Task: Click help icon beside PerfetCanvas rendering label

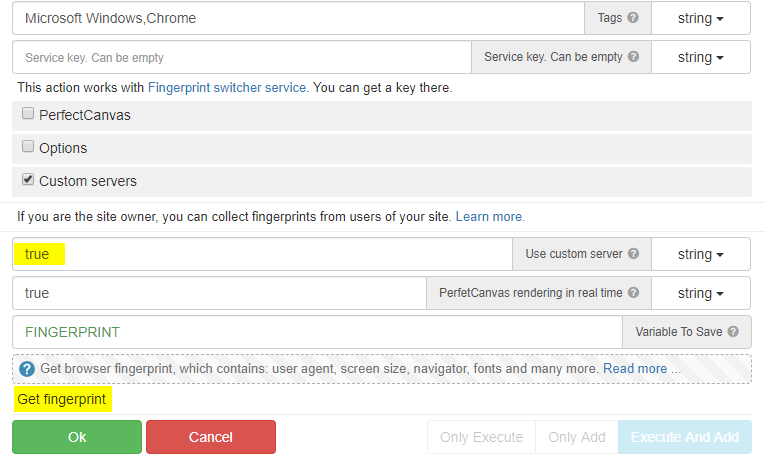Action: click(634, 293)
